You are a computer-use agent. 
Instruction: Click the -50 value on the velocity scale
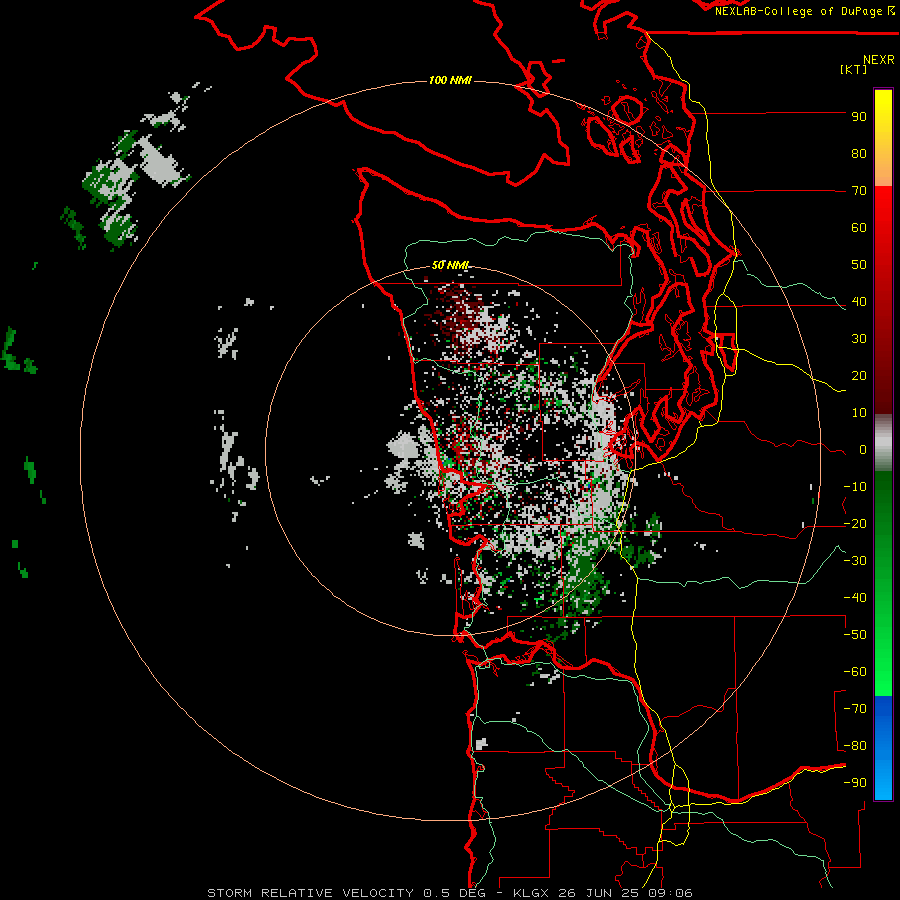(x=855, y=635)
